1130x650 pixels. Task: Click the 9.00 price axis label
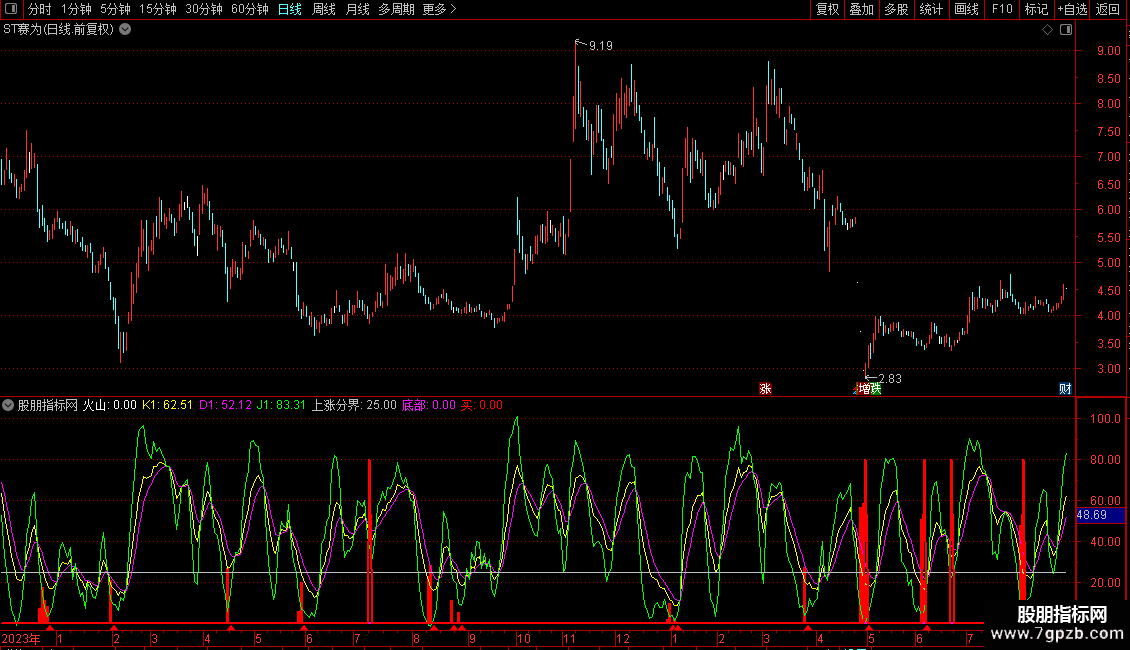[1108, 50]
